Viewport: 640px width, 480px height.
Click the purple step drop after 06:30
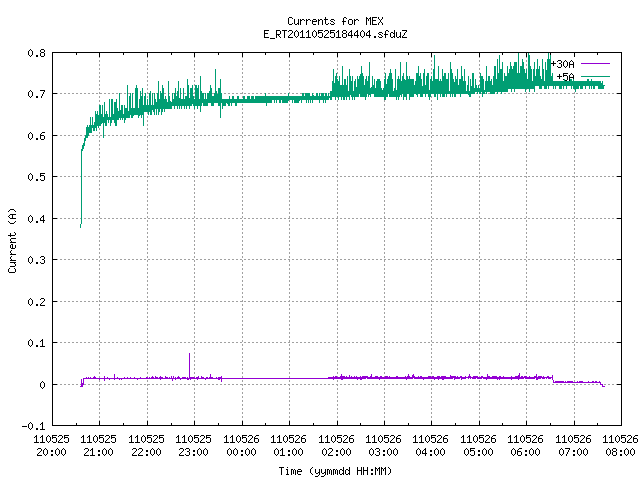553,379
